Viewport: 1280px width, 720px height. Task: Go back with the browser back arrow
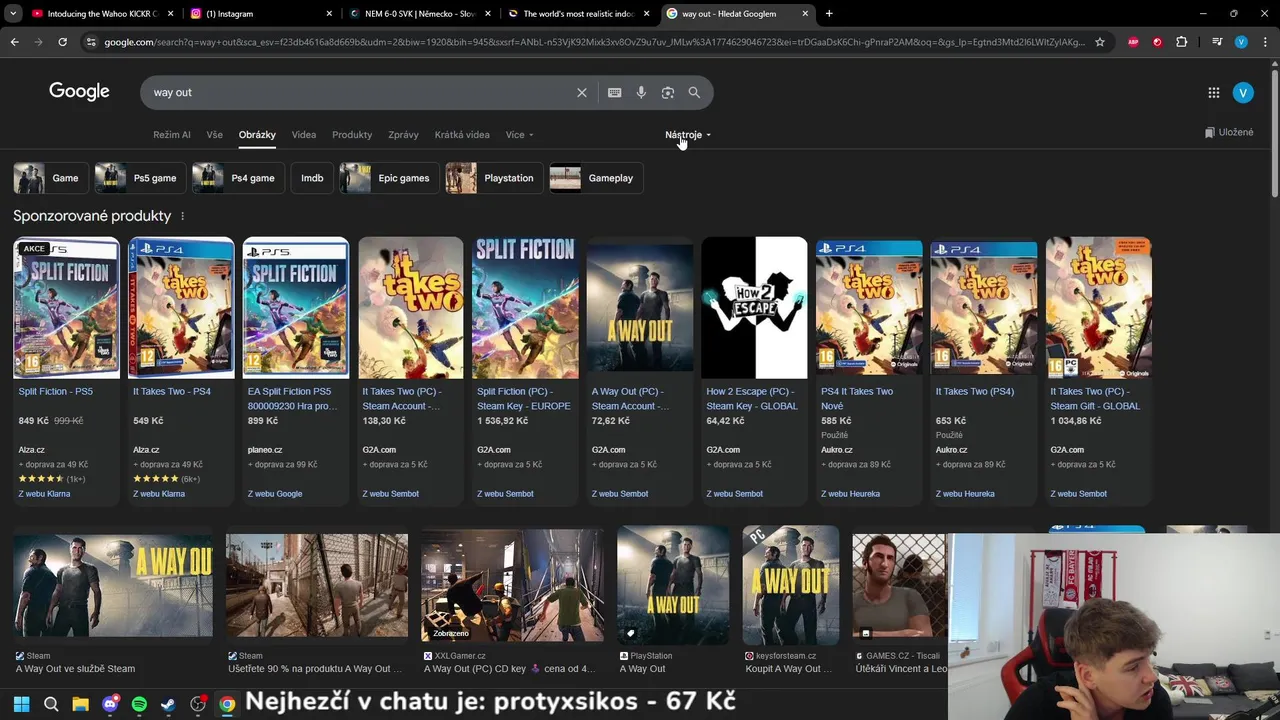[x=14, y=42]
